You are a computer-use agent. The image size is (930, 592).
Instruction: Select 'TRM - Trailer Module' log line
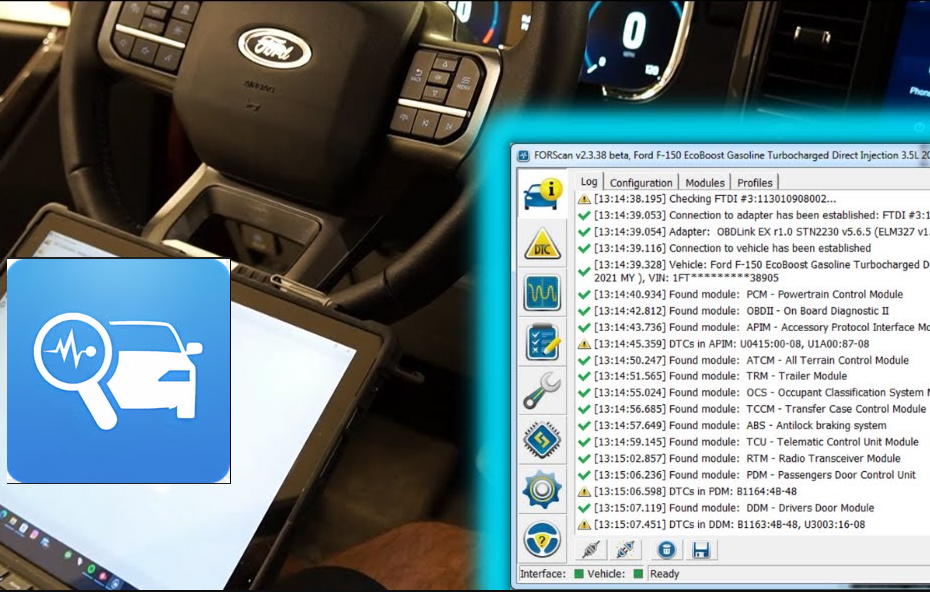[721, 376]
